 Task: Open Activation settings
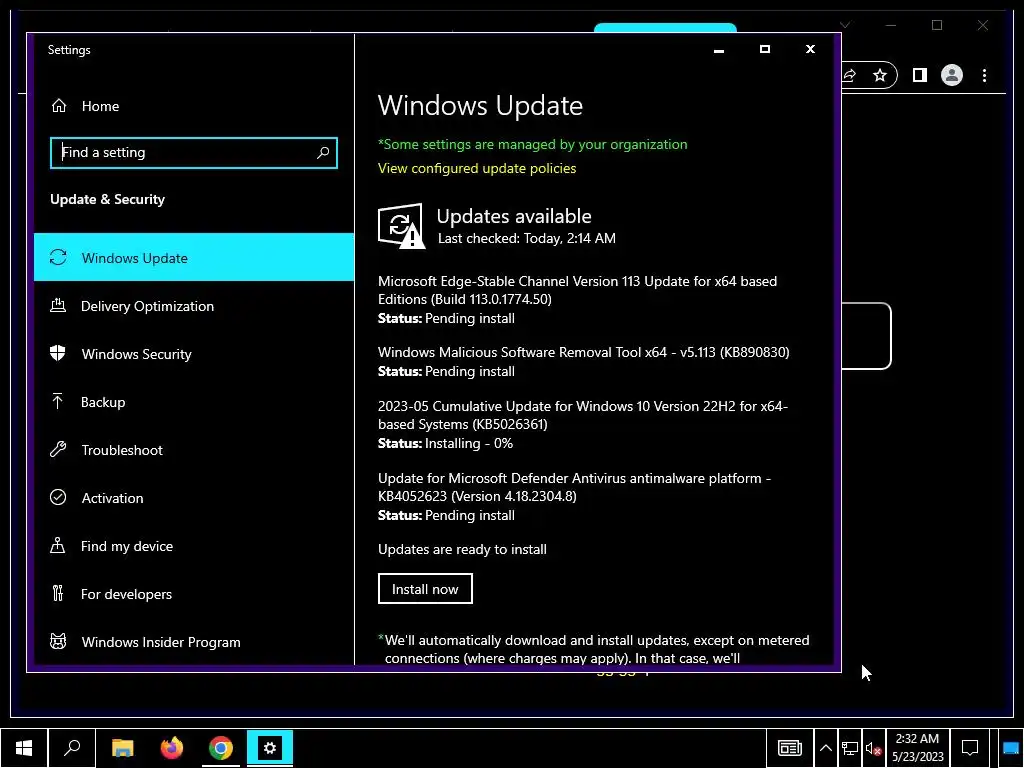pos(194,498)
